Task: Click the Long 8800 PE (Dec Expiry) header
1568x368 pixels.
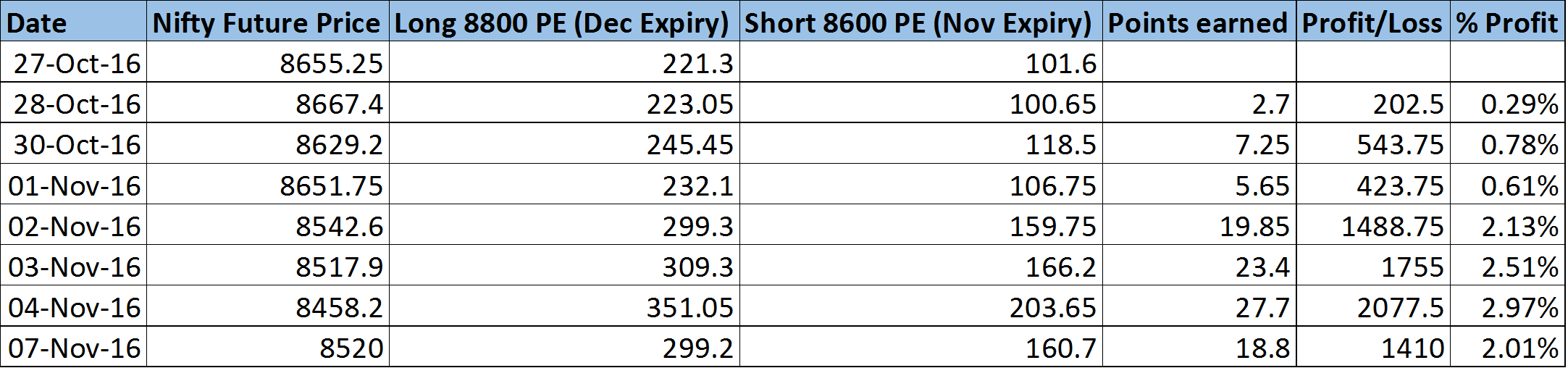Action: (563, 22)
